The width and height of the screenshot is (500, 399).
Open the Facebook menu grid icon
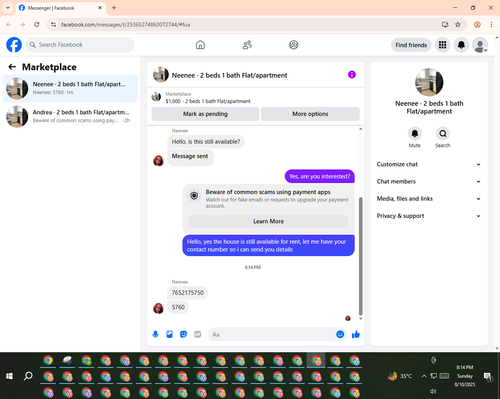tap(442, 45)
